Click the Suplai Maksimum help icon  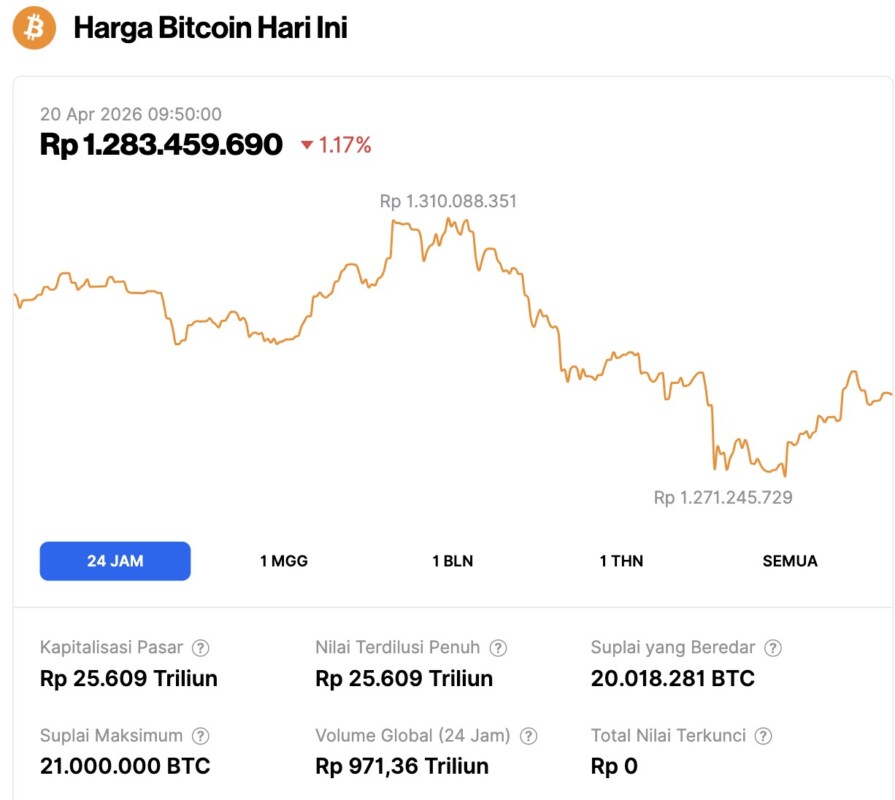(200, 736)
